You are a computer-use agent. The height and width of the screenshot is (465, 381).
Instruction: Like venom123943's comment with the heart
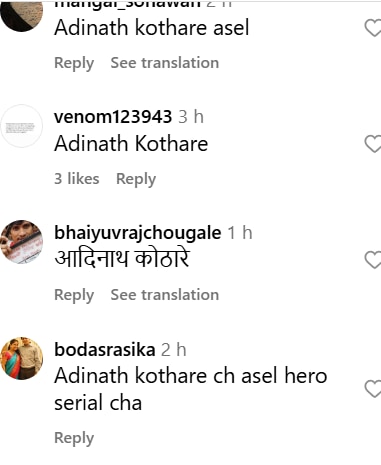(373, 144)
